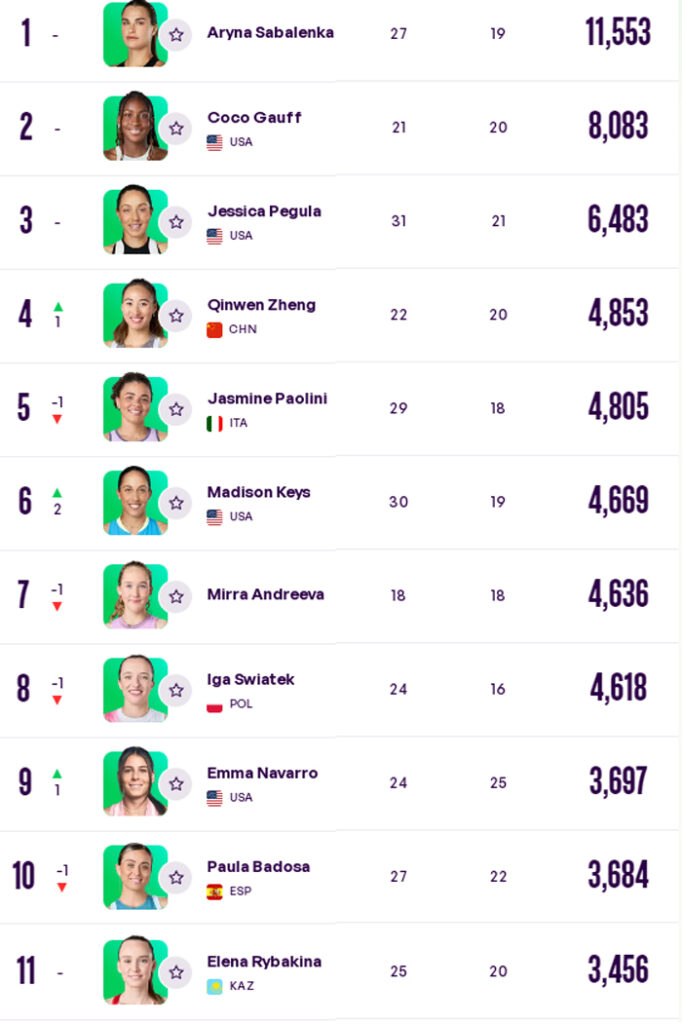
Task: Star Madison Keys as favorite
Action: pyautogui.click(x=176, y=503)
